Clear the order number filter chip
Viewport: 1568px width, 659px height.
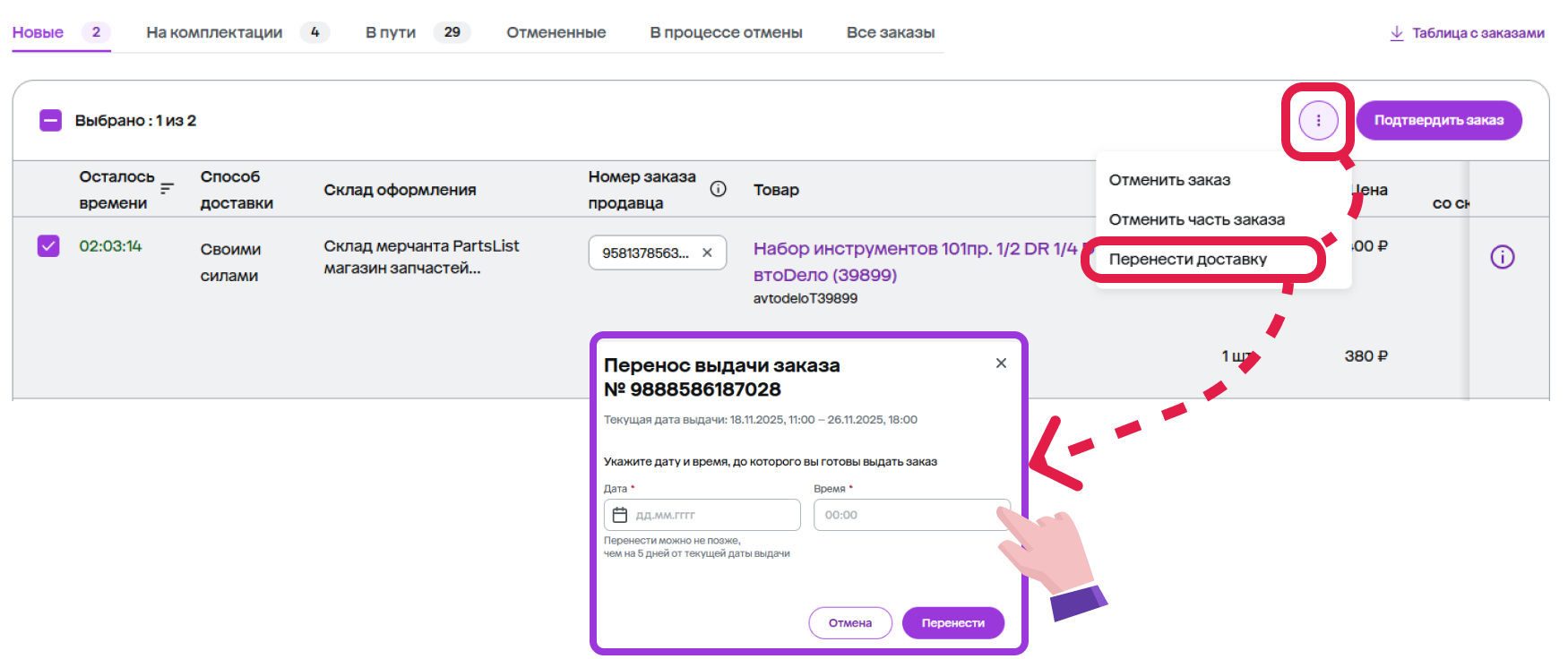coord(707,253)
